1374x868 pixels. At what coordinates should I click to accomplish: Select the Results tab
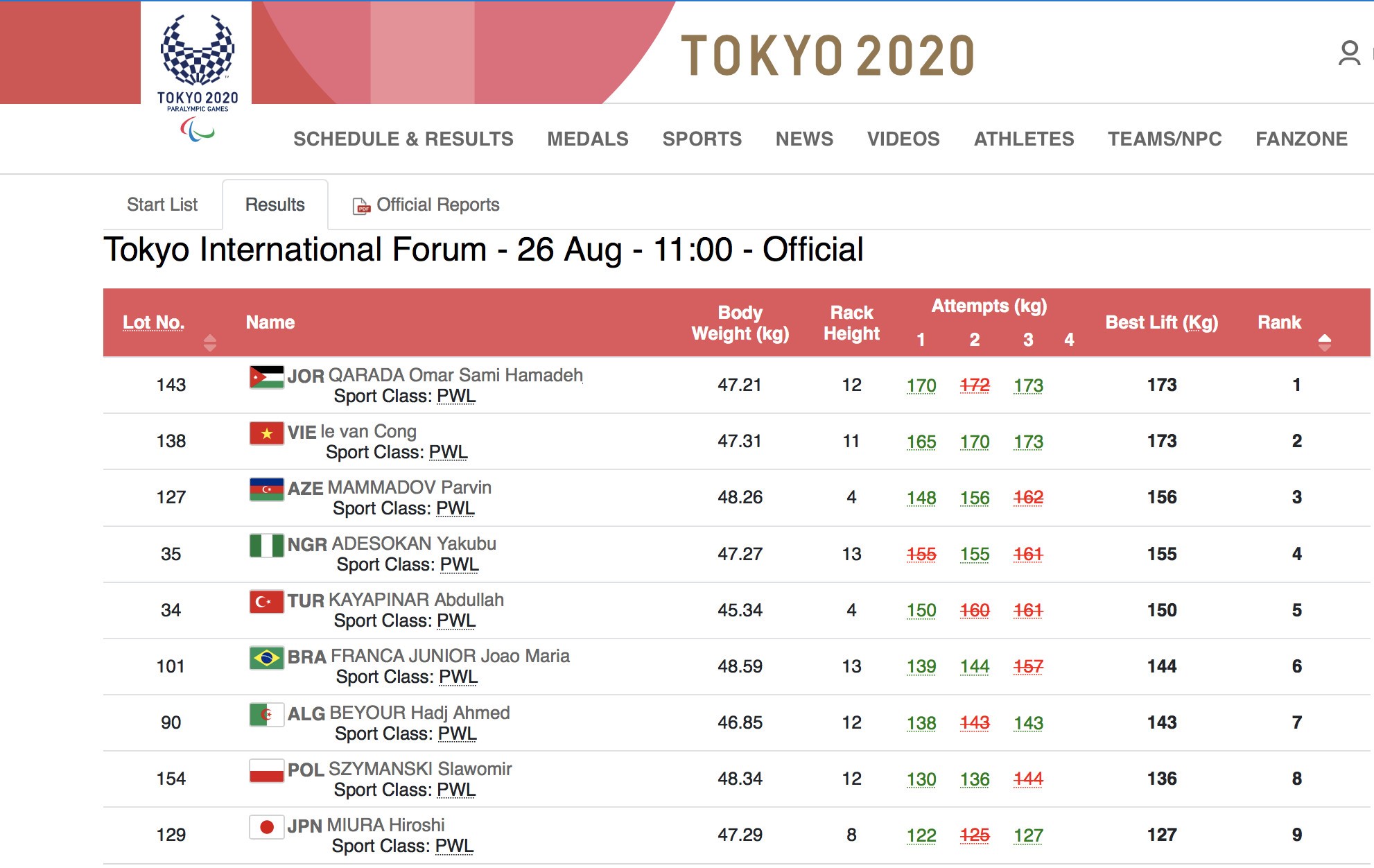(275, 205)
